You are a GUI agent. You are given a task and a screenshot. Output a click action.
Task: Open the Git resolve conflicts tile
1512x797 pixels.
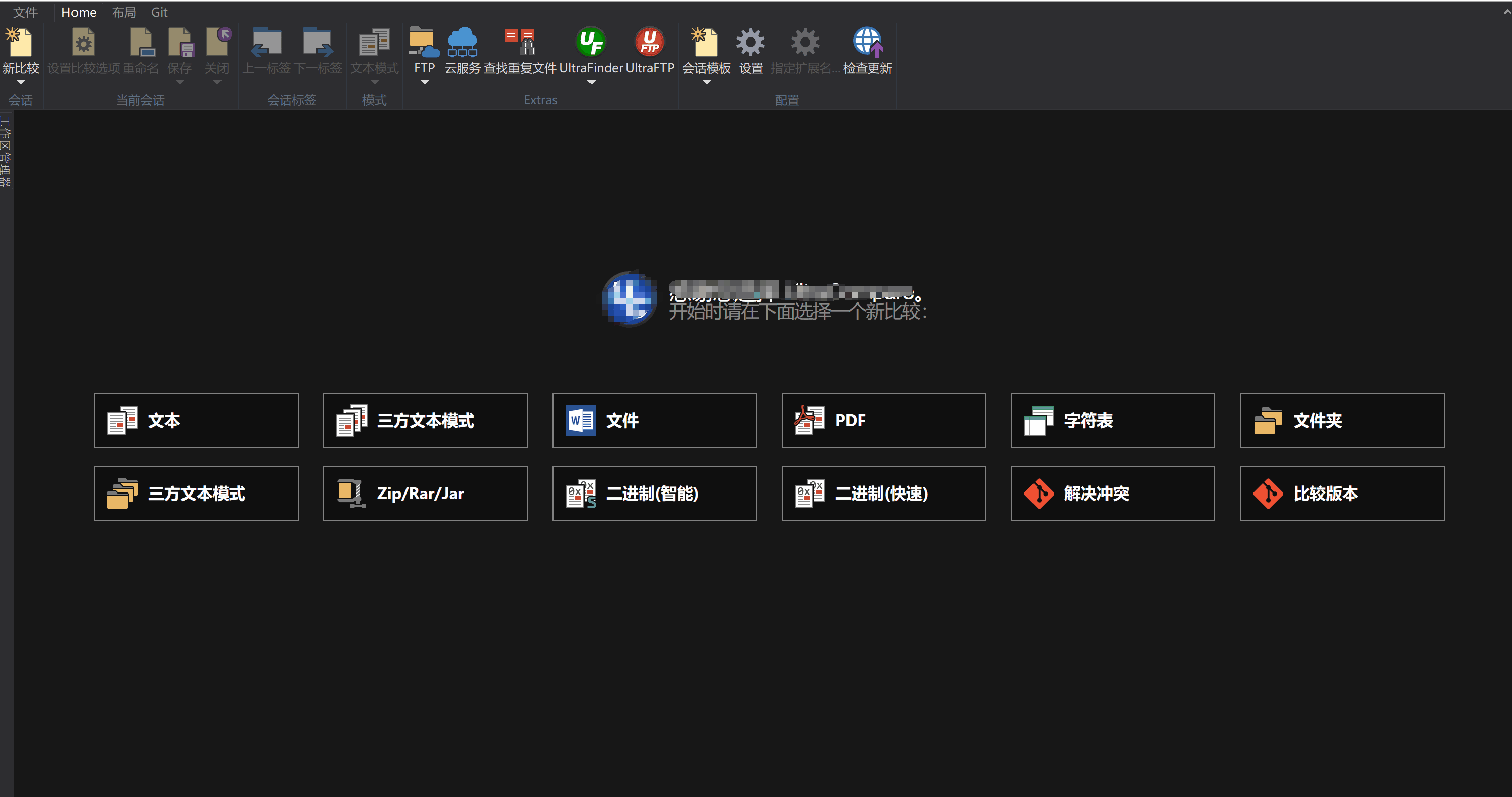1112,493
